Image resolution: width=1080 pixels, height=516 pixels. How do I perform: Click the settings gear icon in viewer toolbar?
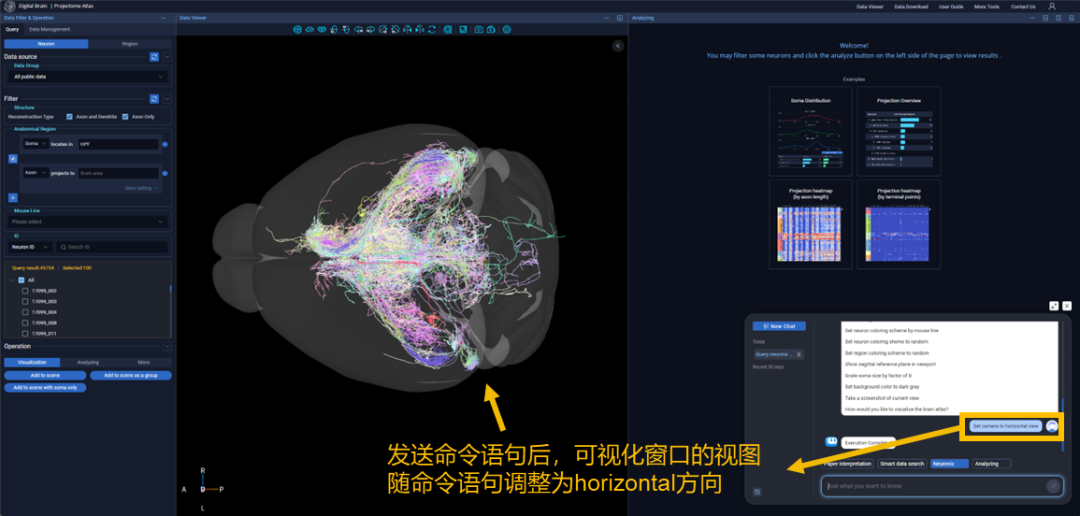[x=507, y=30]
